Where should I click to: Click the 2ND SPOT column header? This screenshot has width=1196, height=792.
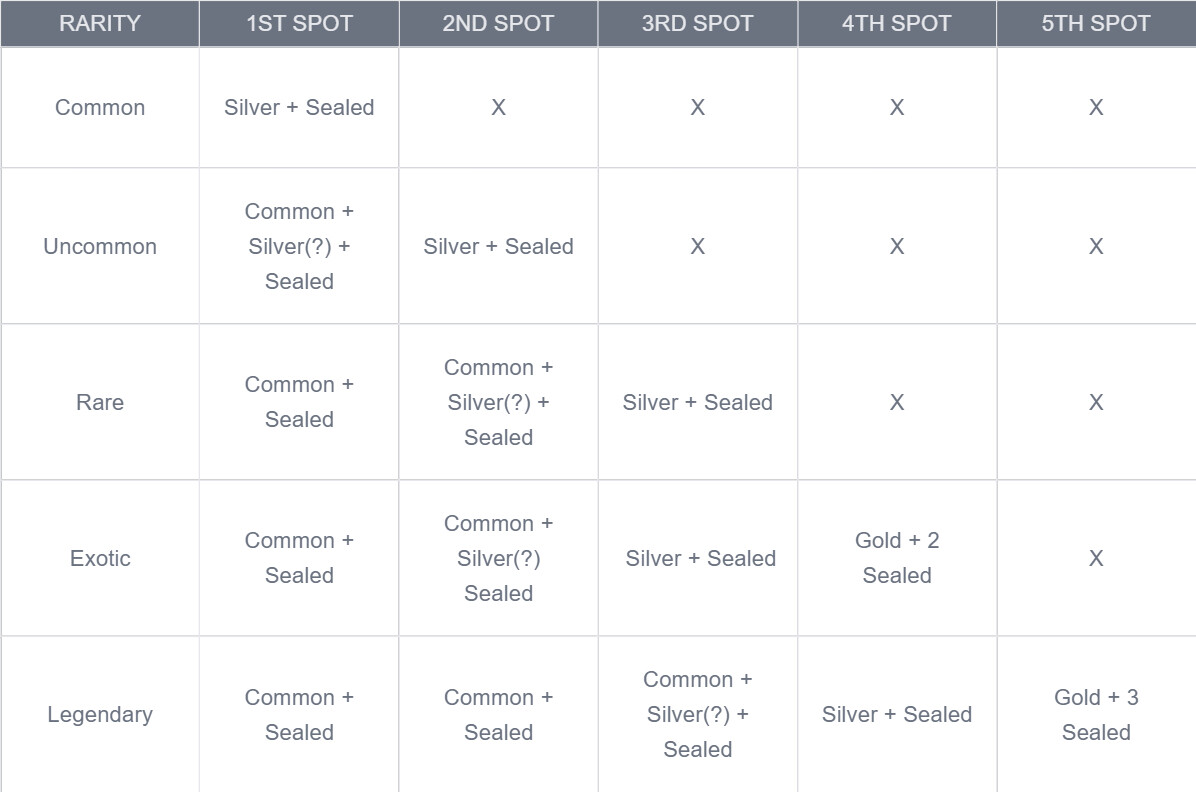tap(498, 24)
